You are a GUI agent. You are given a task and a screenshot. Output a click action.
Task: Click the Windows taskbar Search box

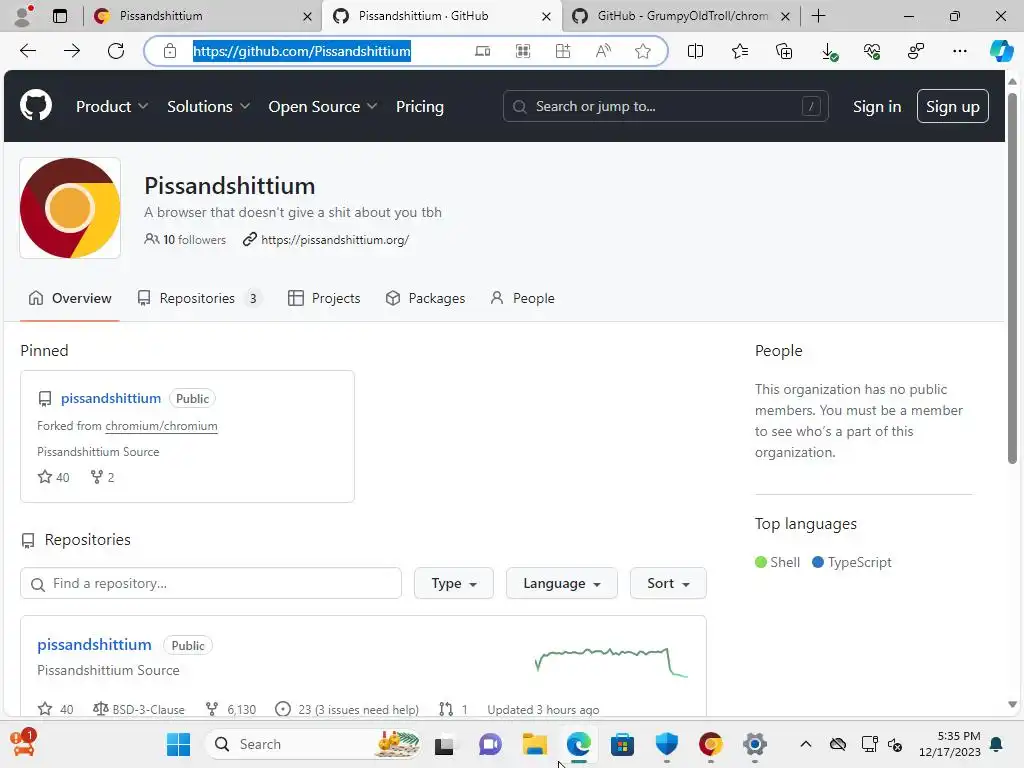point(313,744)
